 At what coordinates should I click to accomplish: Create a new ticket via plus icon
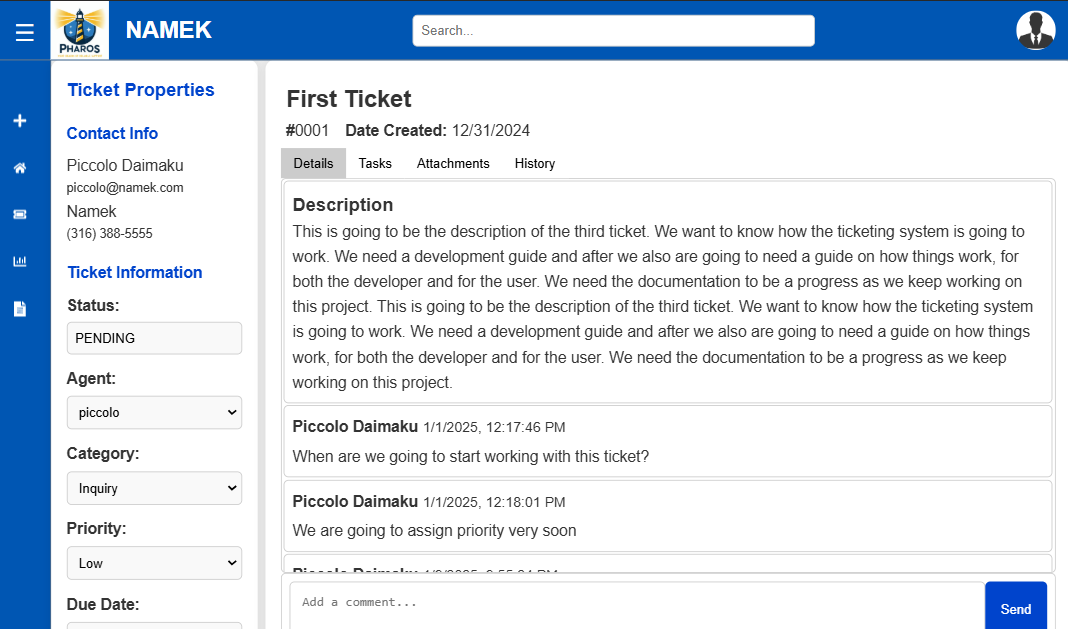point(19,120)
